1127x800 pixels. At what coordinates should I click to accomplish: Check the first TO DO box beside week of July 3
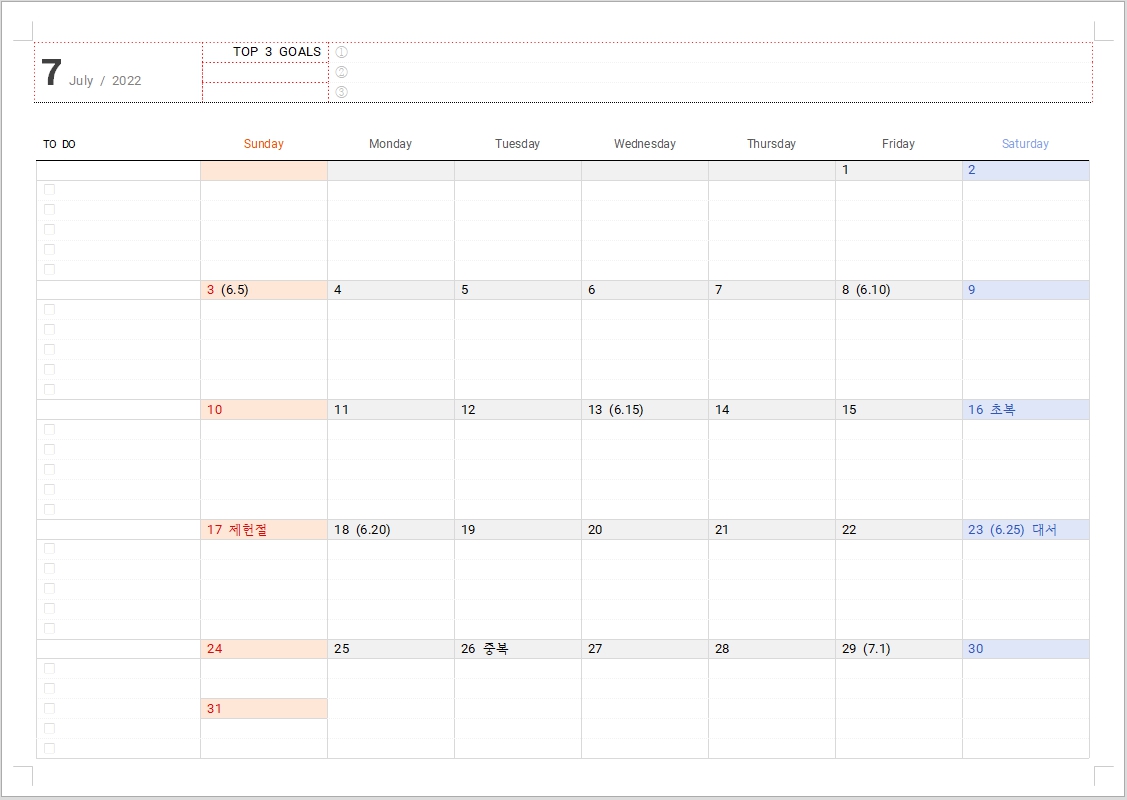point(50,310)
